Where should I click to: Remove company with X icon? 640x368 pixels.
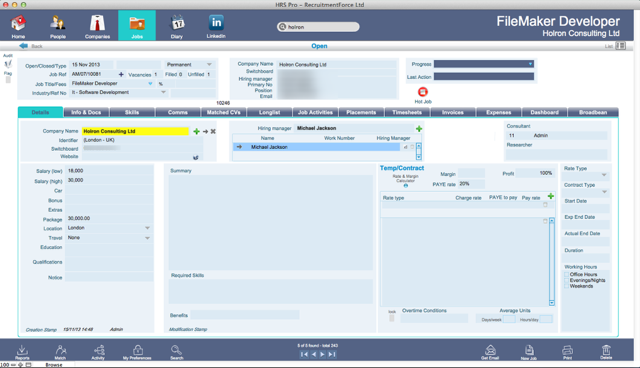click(213, 131)
